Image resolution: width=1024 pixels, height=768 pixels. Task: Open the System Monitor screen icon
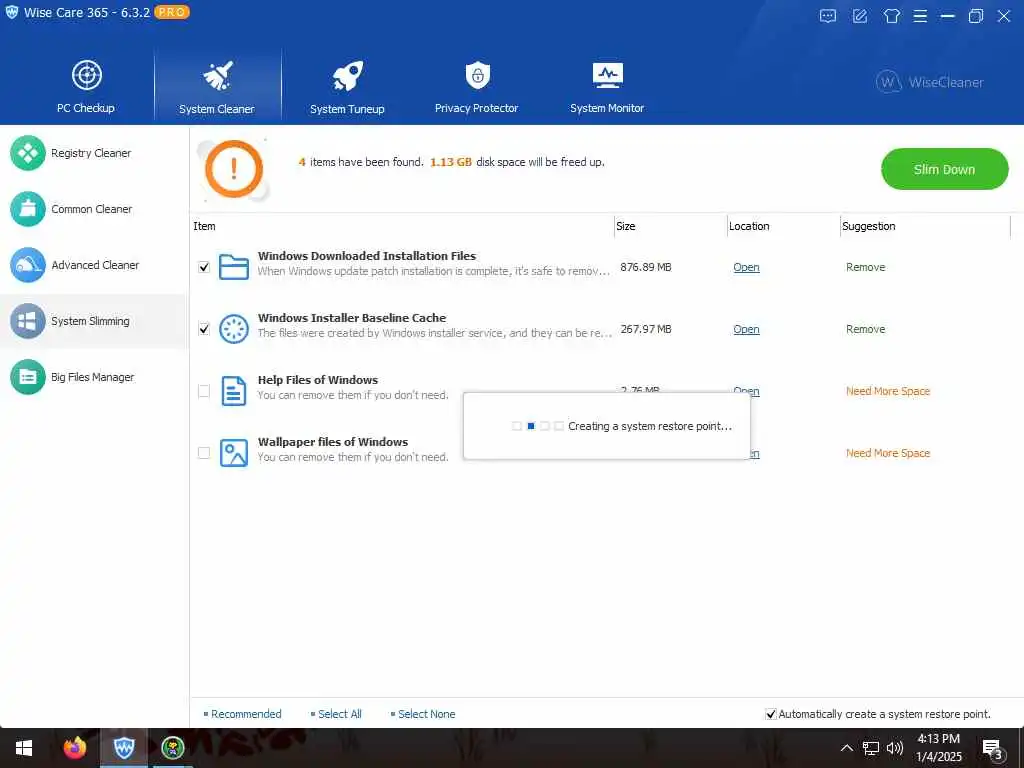click(607, 75)
